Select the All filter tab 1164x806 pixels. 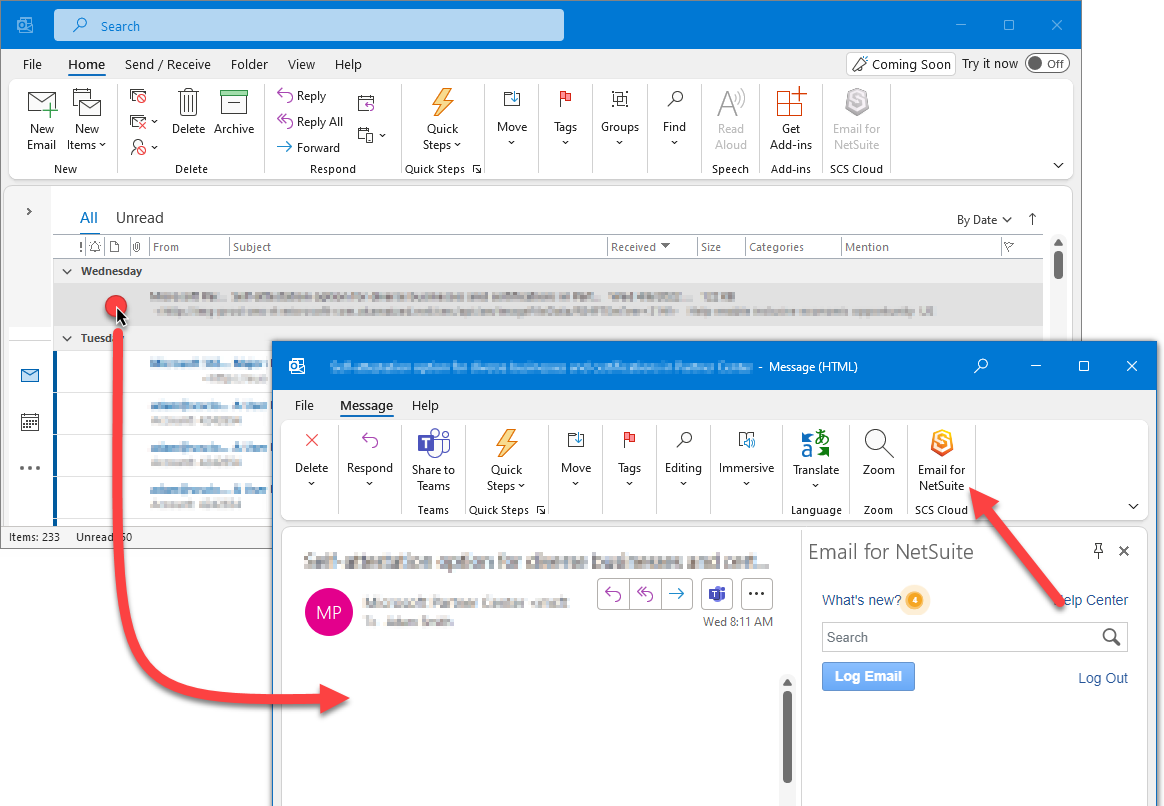pos(88,217)
